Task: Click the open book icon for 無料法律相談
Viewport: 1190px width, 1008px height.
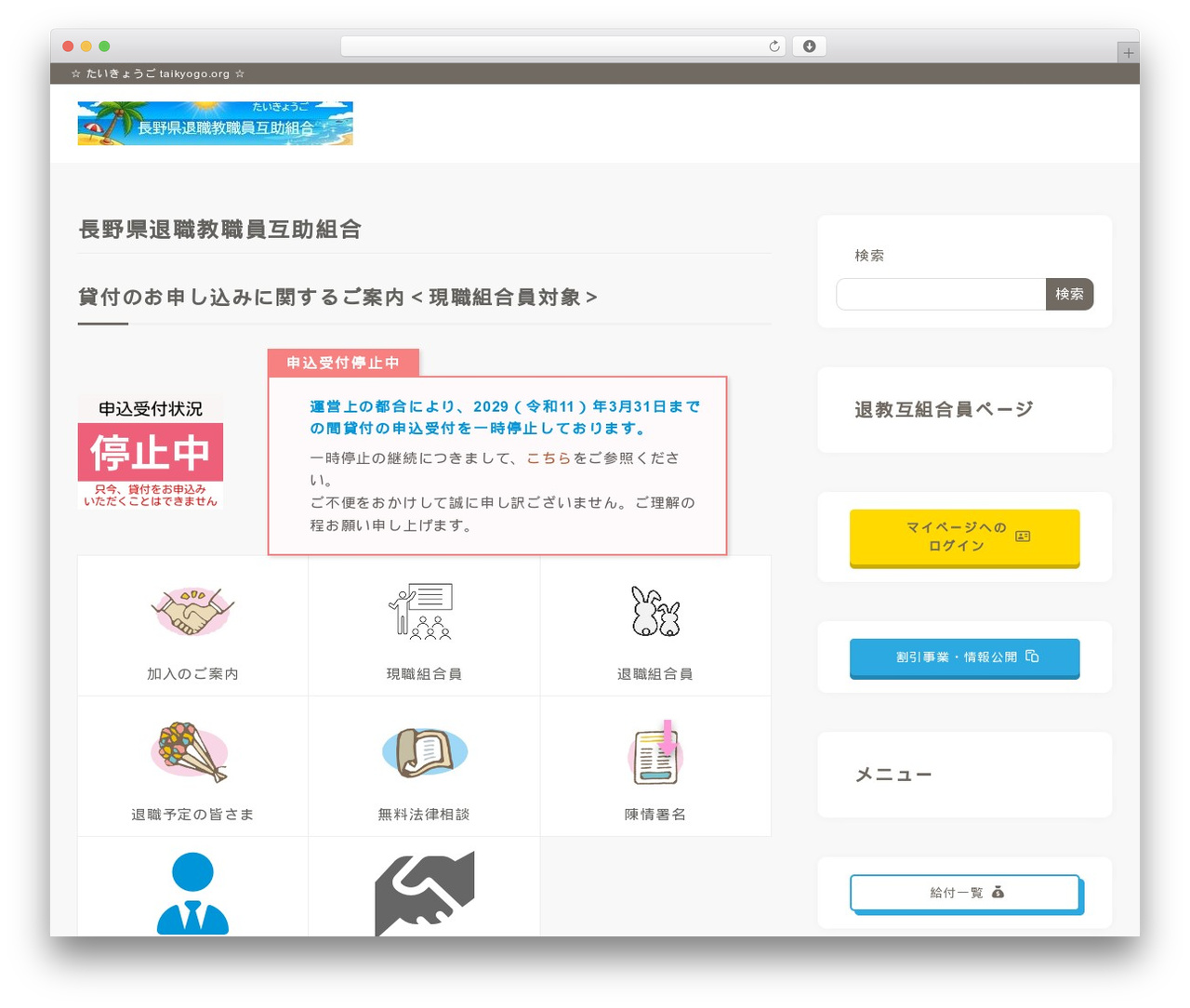Action: (x=424, y=752)
